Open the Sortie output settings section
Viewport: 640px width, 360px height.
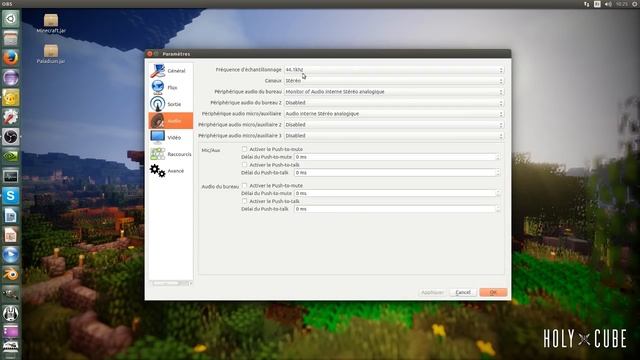point(171,104)
